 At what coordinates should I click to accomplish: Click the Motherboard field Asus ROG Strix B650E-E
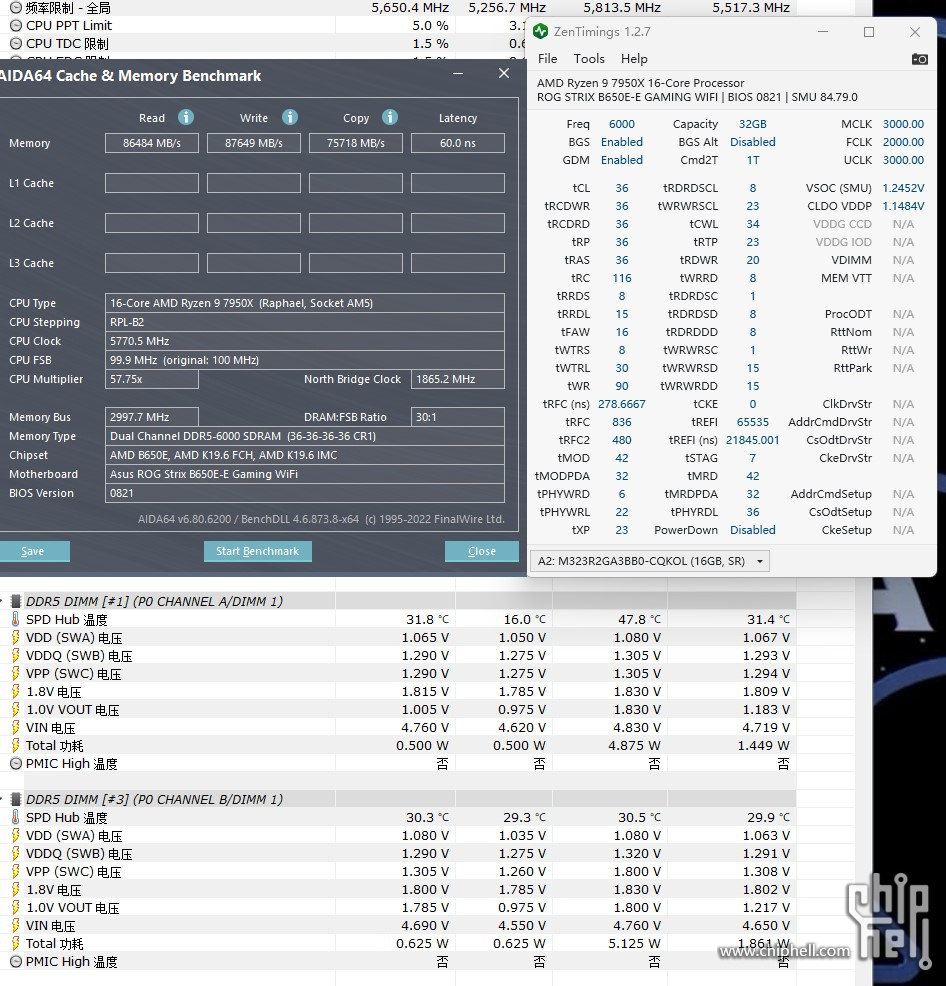(x=304, y=474)
